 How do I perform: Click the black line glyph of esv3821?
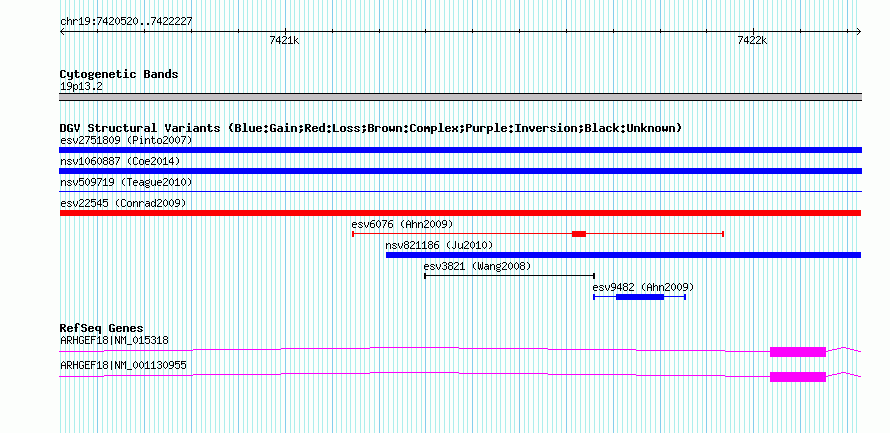pos(509,276)
